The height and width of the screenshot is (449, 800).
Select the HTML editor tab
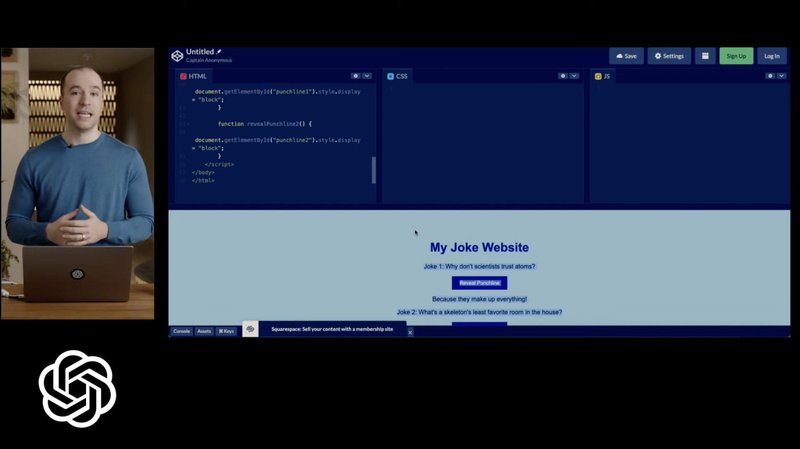point(193,76)
